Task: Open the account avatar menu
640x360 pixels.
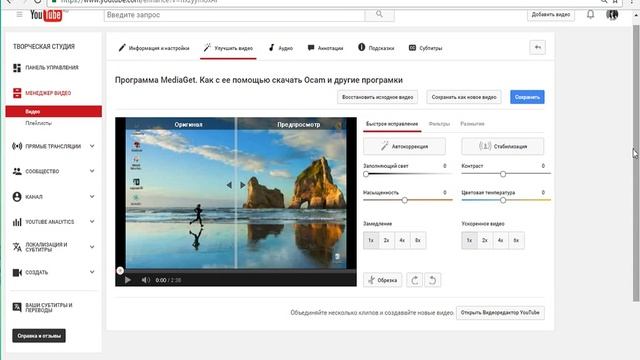Action: (x=612, y=15)
